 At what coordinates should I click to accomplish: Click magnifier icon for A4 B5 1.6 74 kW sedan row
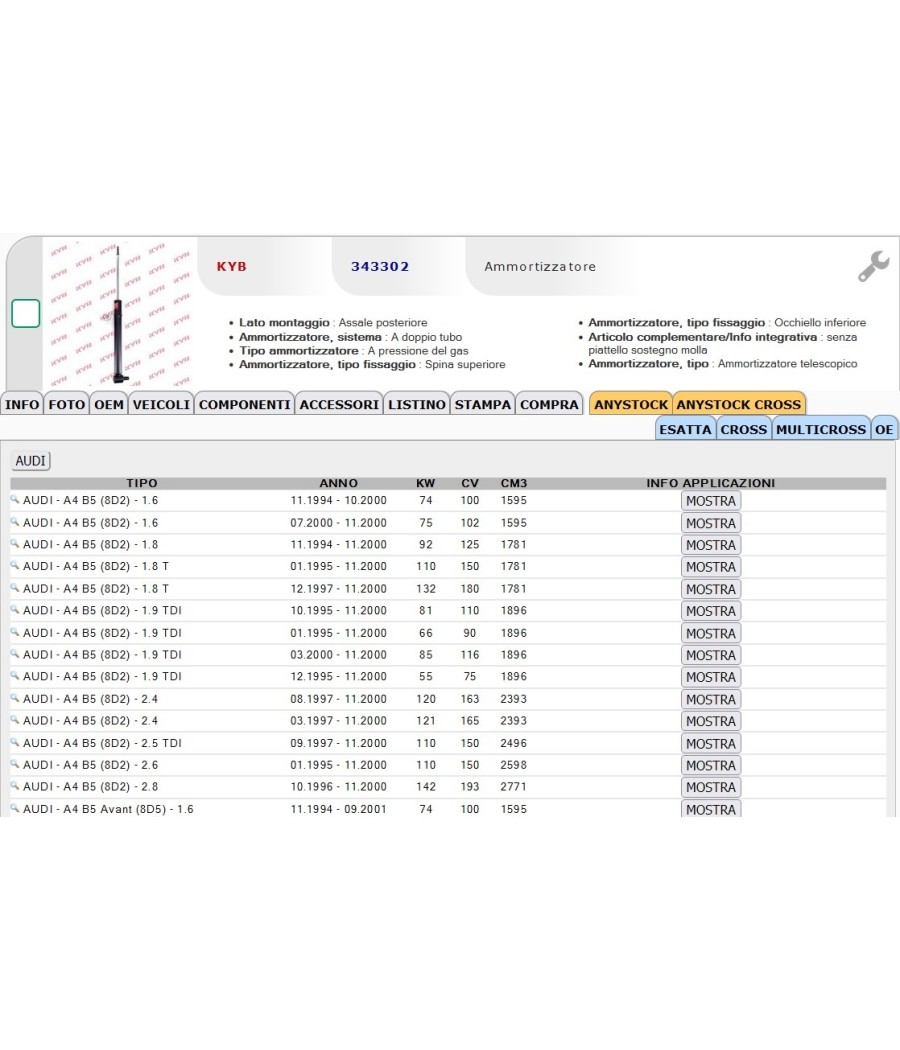15,500
